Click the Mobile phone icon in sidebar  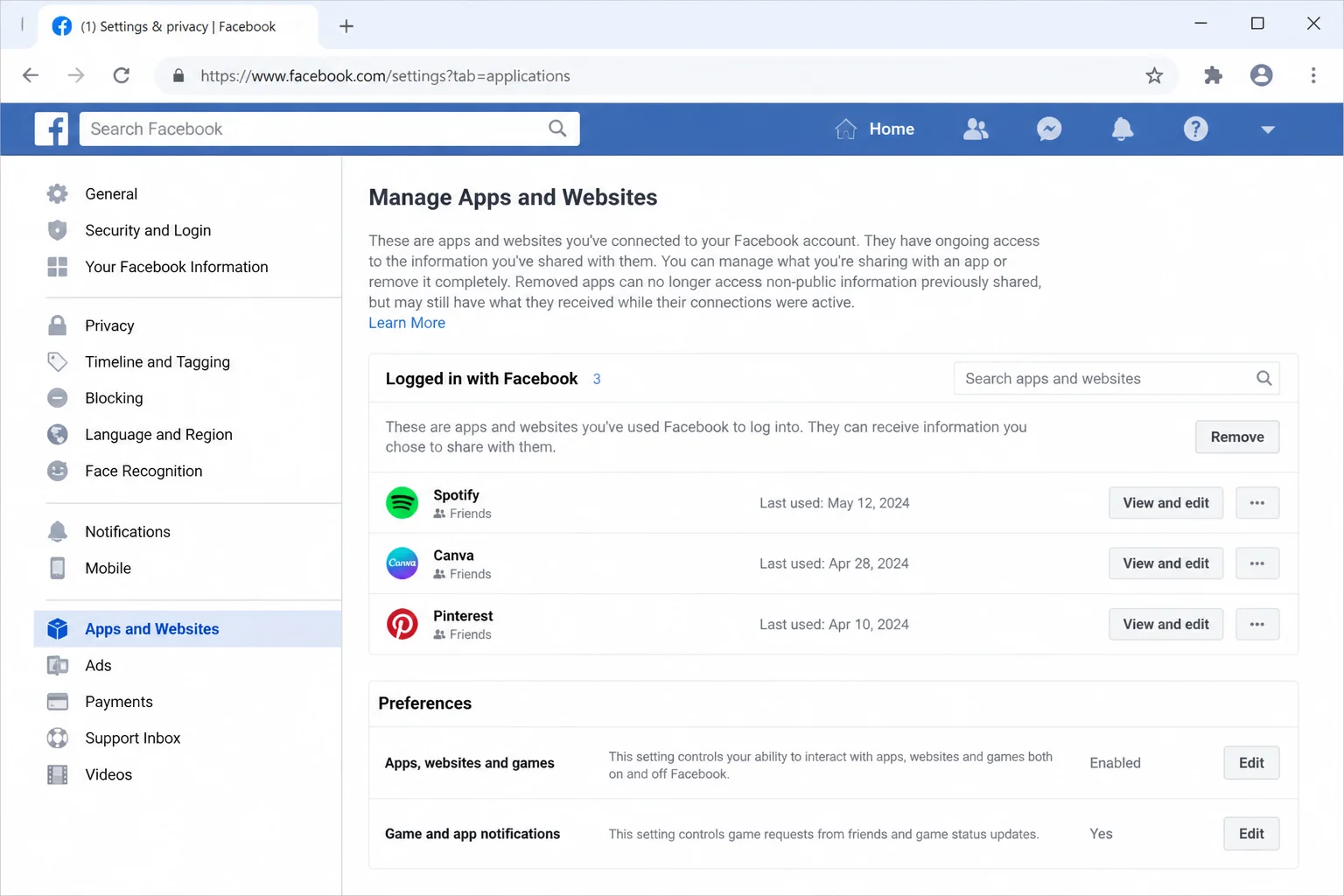58,568
